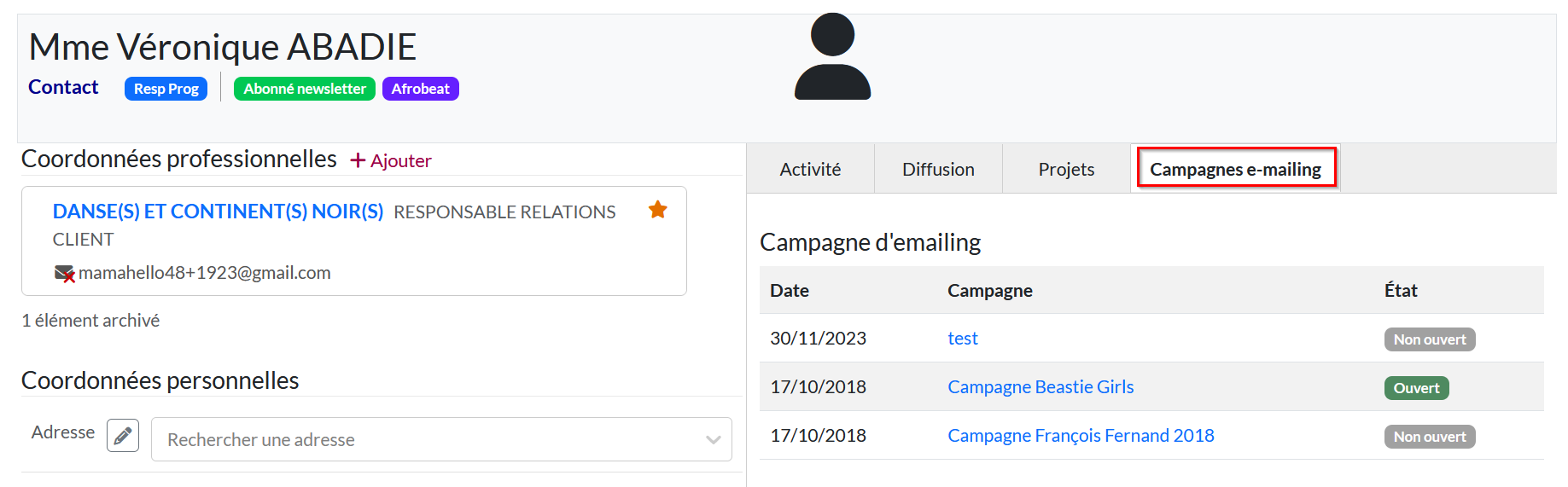Click the orange favorite star icon
This screenshot has height=487, width=1568.
click(657, 210)
